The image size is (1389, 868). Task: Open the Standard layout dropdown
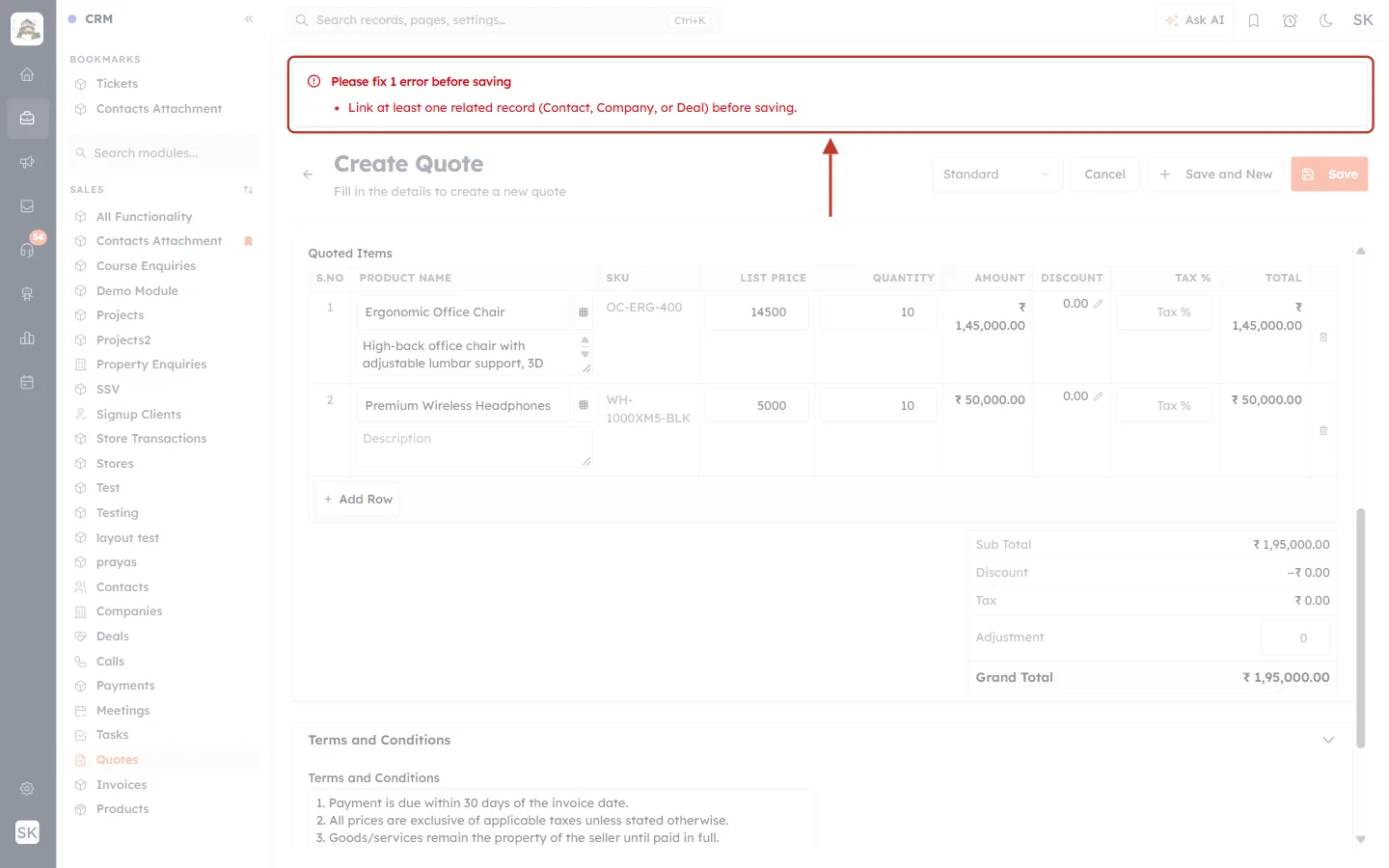point(997,175)
